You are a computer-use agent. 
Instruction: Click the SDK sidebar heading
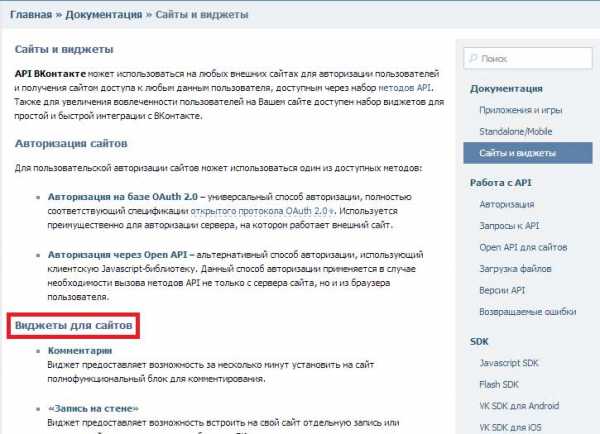[479, 341]
